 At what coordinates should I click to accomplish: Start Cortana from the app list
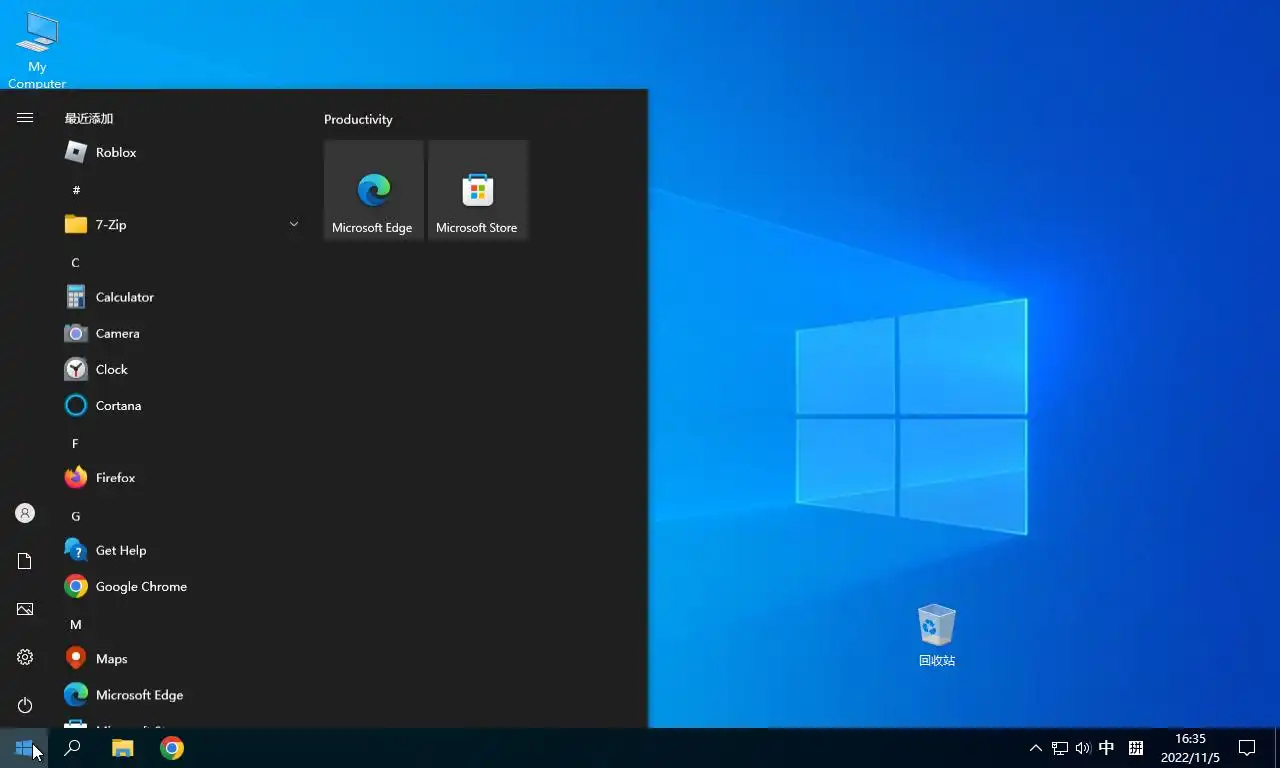183,405
